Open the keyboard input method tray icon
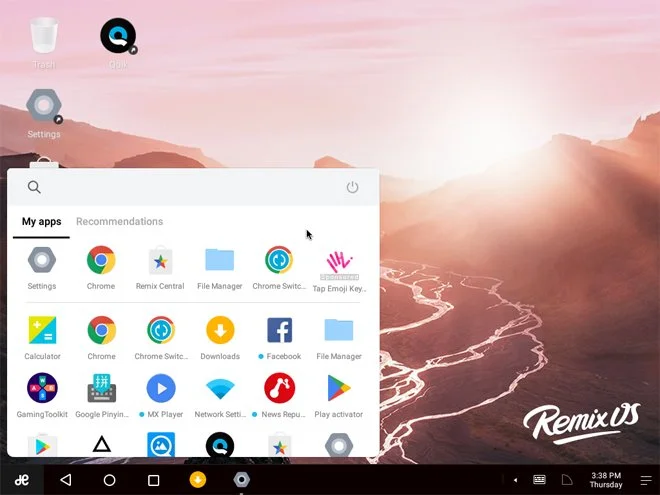The width and height of the screenshot is (660, 495). [539, 479]
